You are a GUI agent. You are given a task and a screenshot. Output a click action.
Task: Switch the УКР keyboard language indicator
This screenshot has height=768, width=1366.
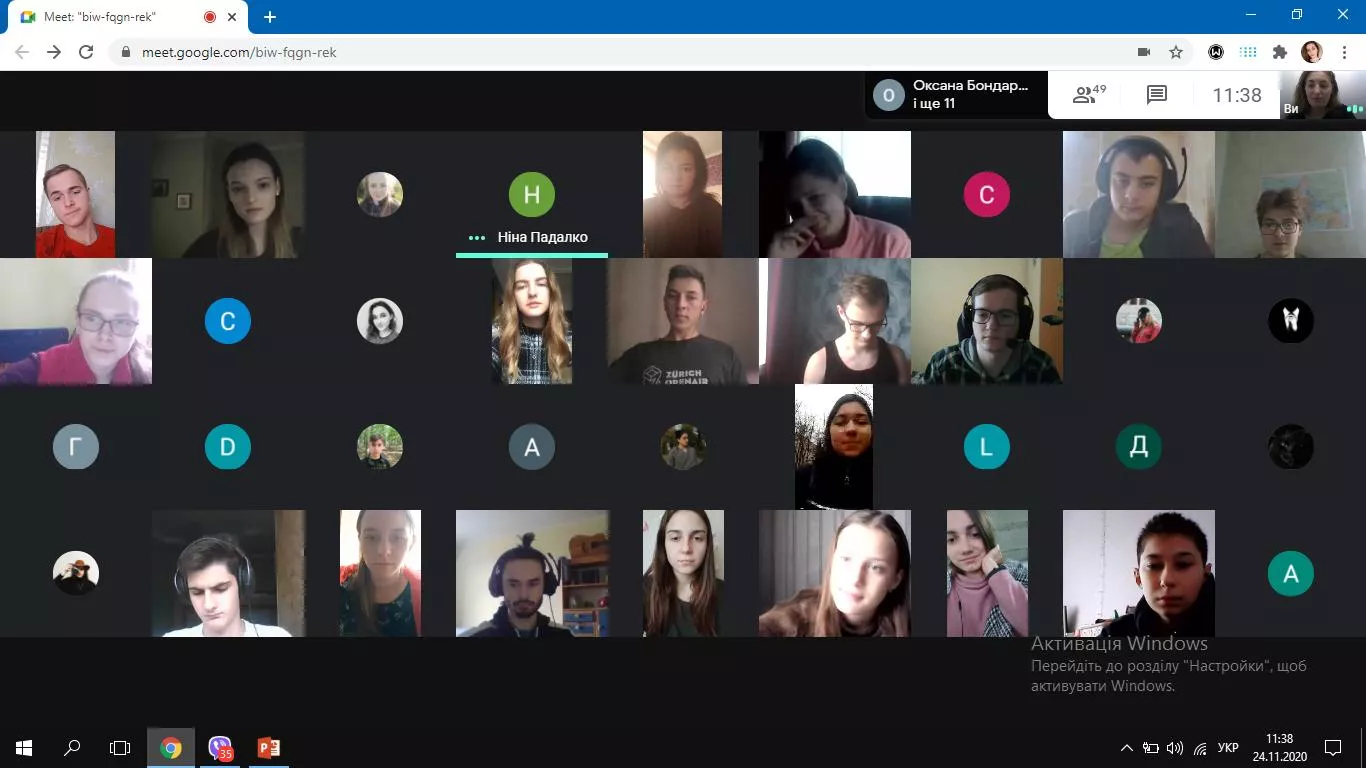coord(1228,748)
